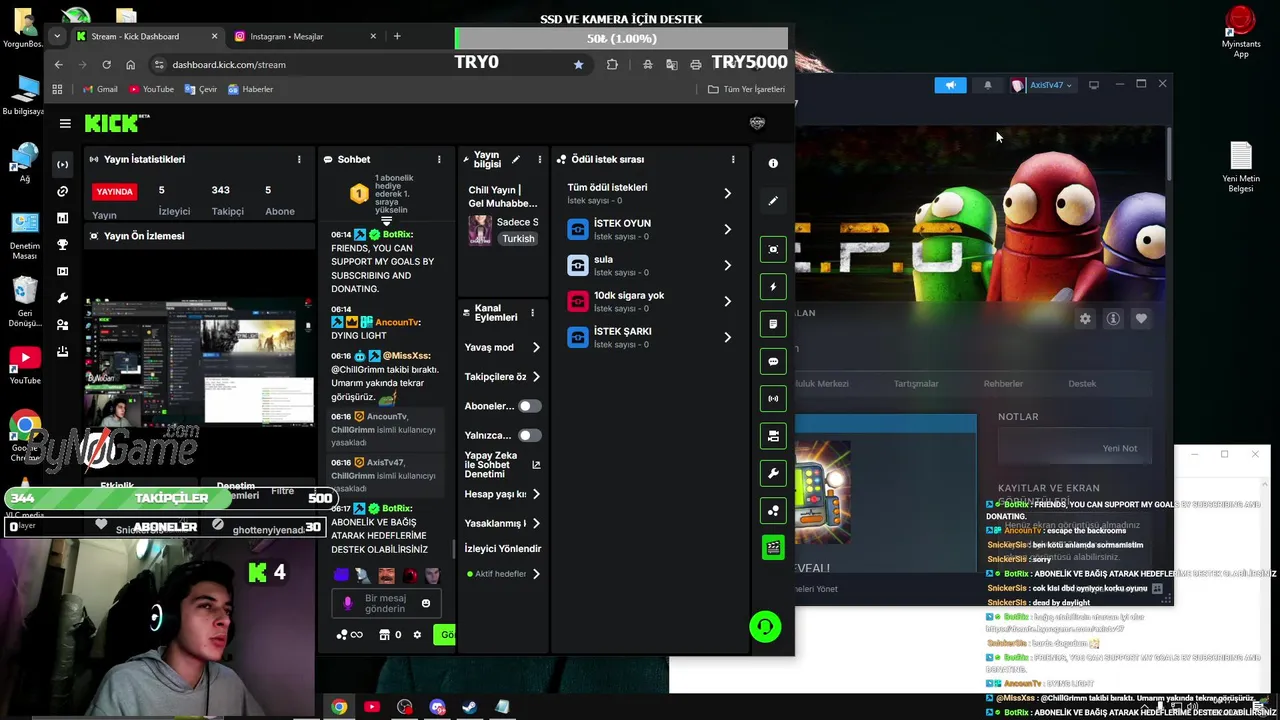Open Tartışmalar tab in Steam
The image size is (1280, 720).
pyautogui.click(x=916, y=384)
